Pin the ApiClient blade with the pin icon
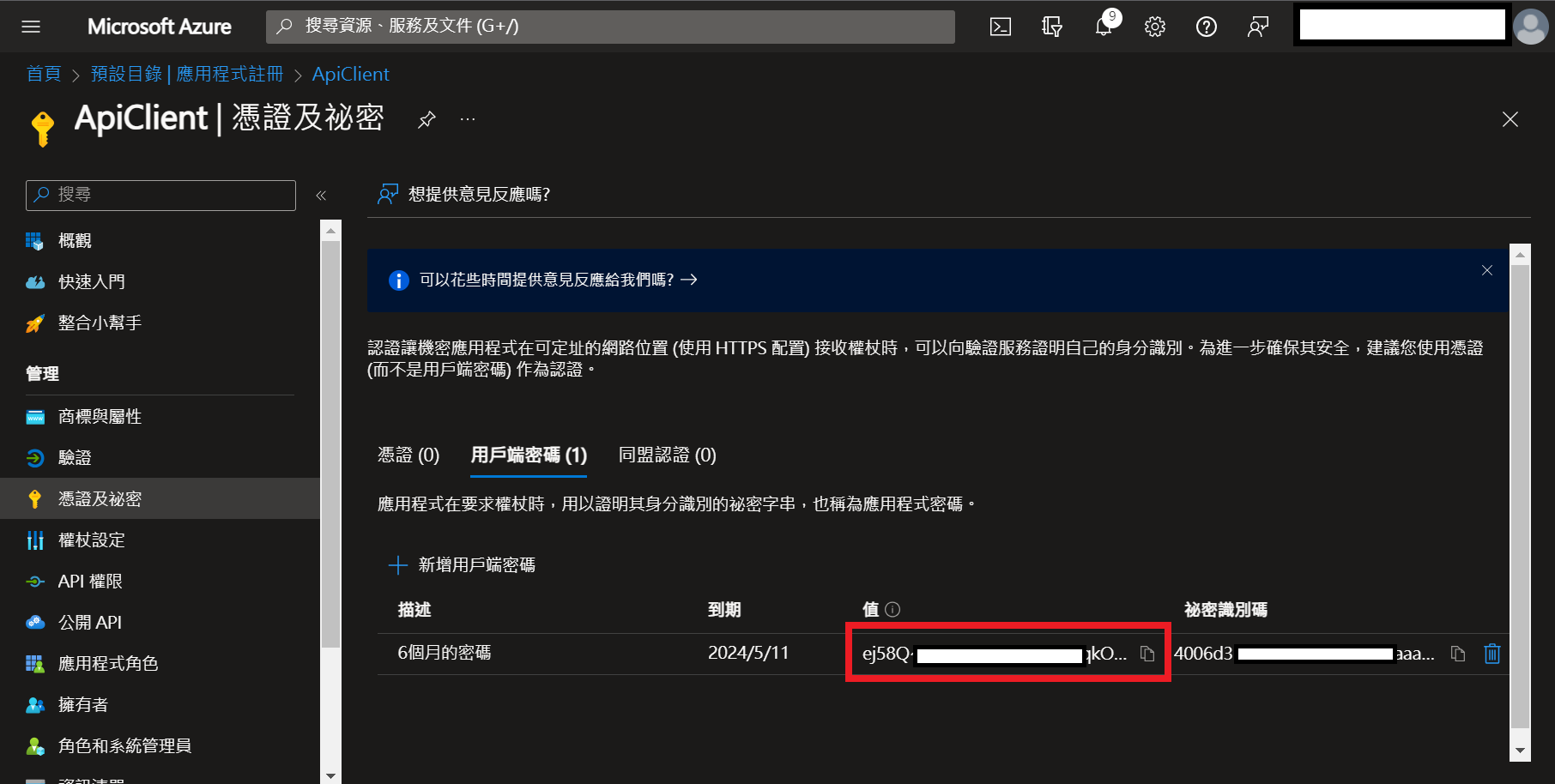The width and height of the screenshot is (1555, 784). [427, 119]
